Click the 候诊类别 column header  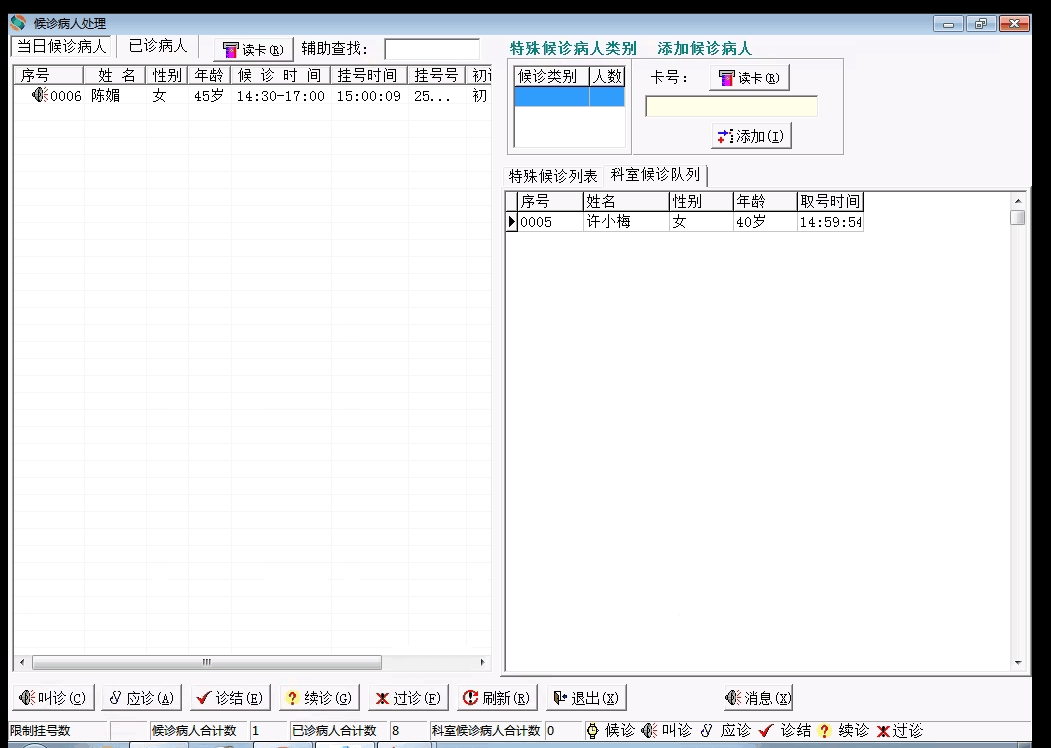pyautogui.click(x=552, y=76)
